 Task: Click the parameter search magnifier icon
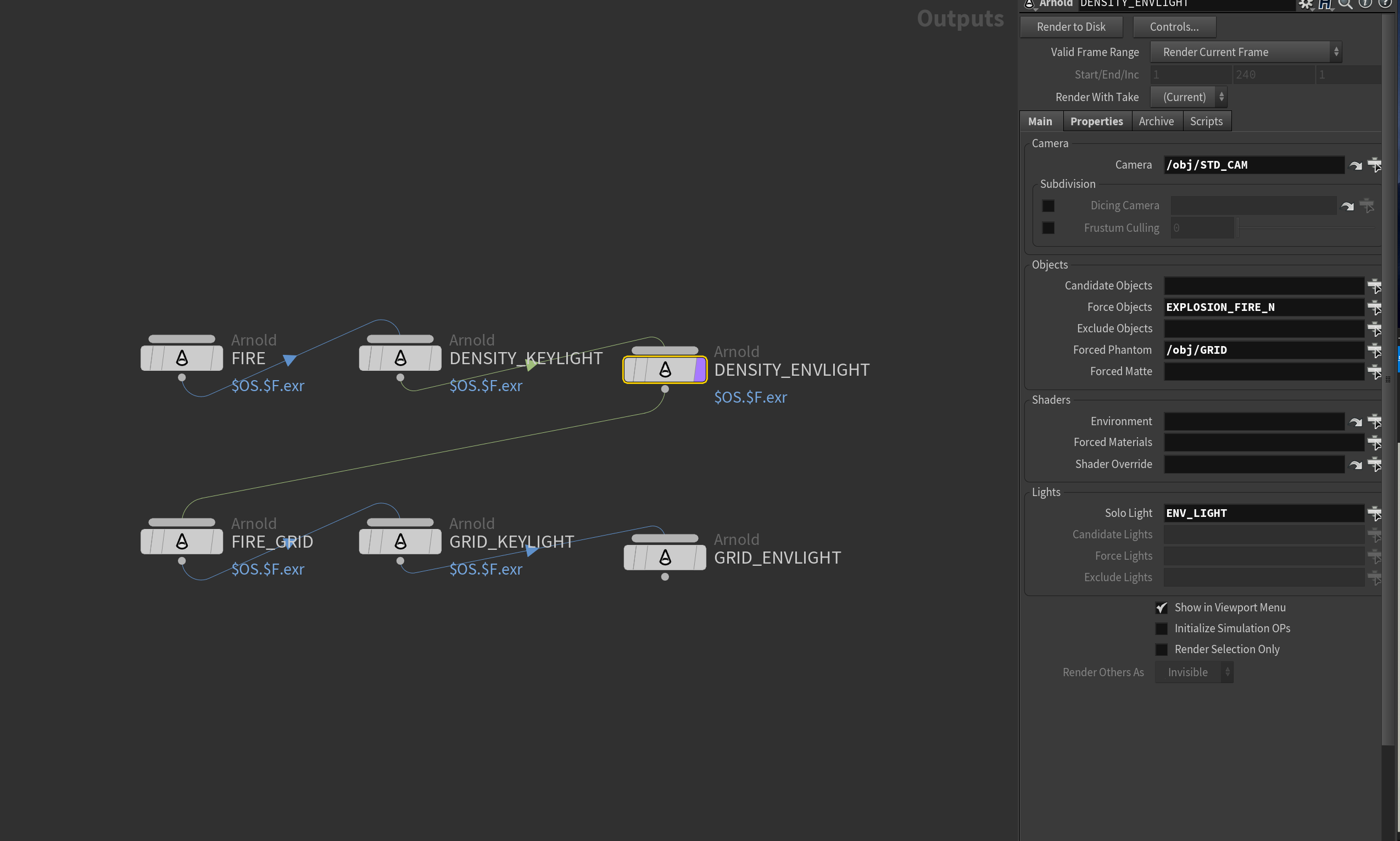click(x=1345, y=4)
